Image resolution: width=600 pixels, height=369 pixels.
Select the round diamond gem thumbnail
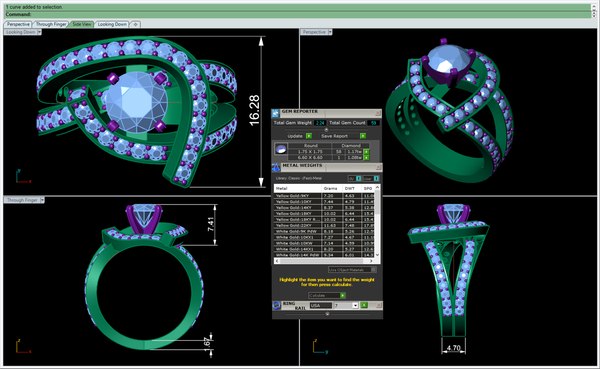coord(281,149)
